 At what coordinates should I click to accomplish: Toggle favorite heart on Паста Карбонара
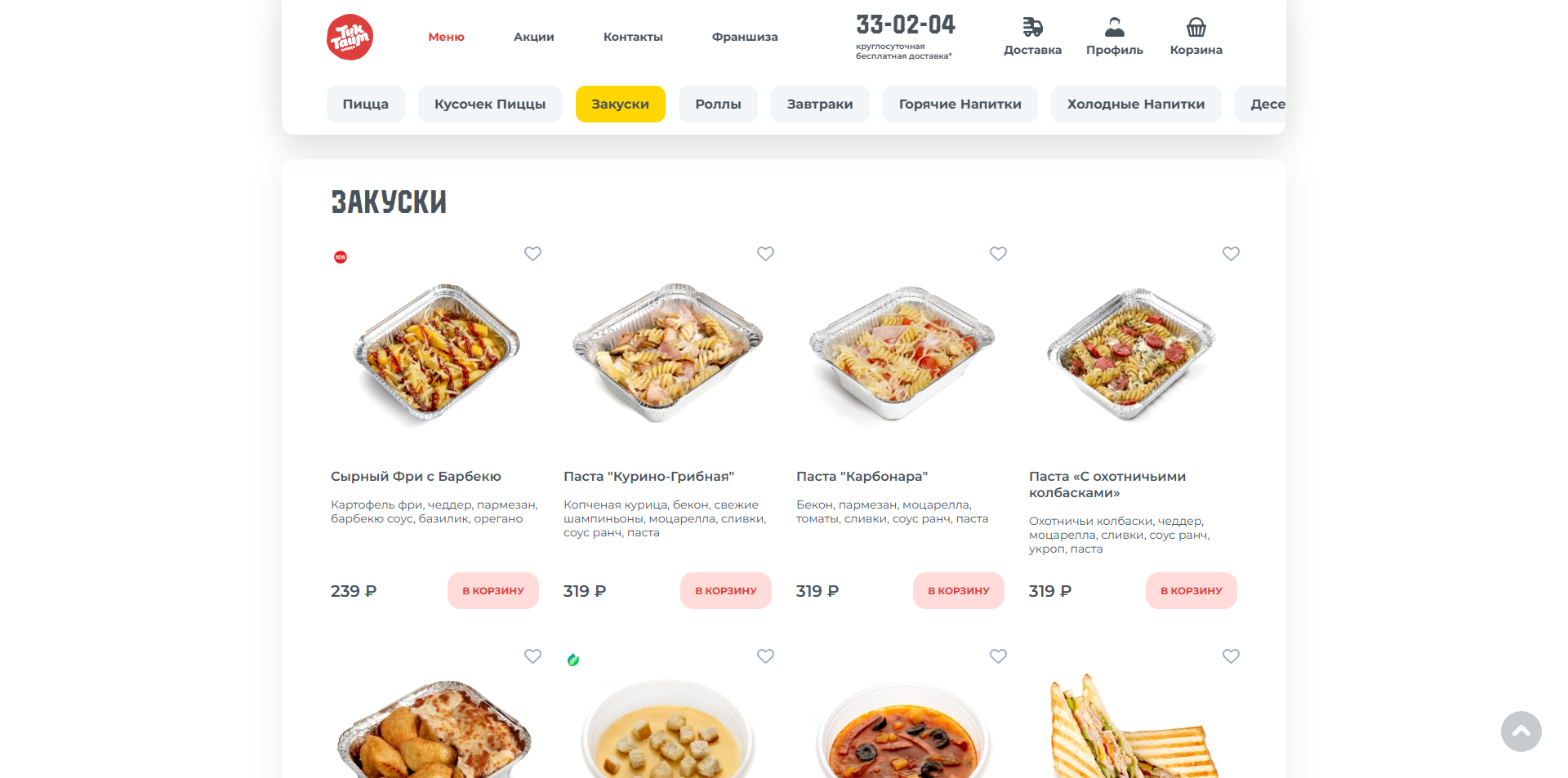click(x=998, y=254)
